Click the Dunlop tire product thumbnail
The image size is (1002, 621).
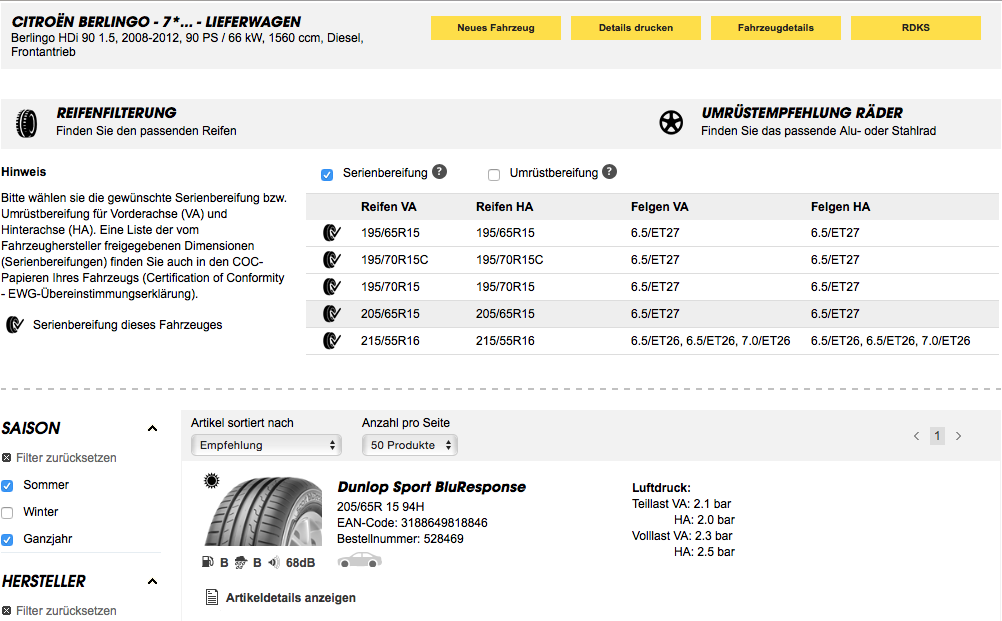(263, 511)
